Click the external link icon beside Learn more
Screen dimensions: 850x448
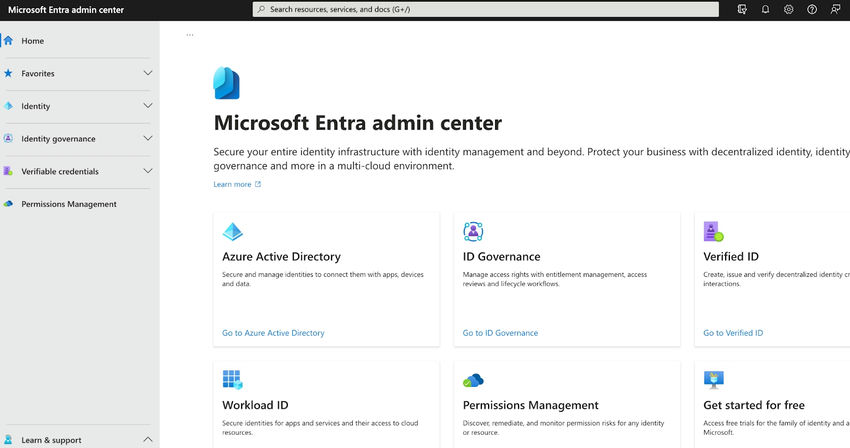[258, 184]
